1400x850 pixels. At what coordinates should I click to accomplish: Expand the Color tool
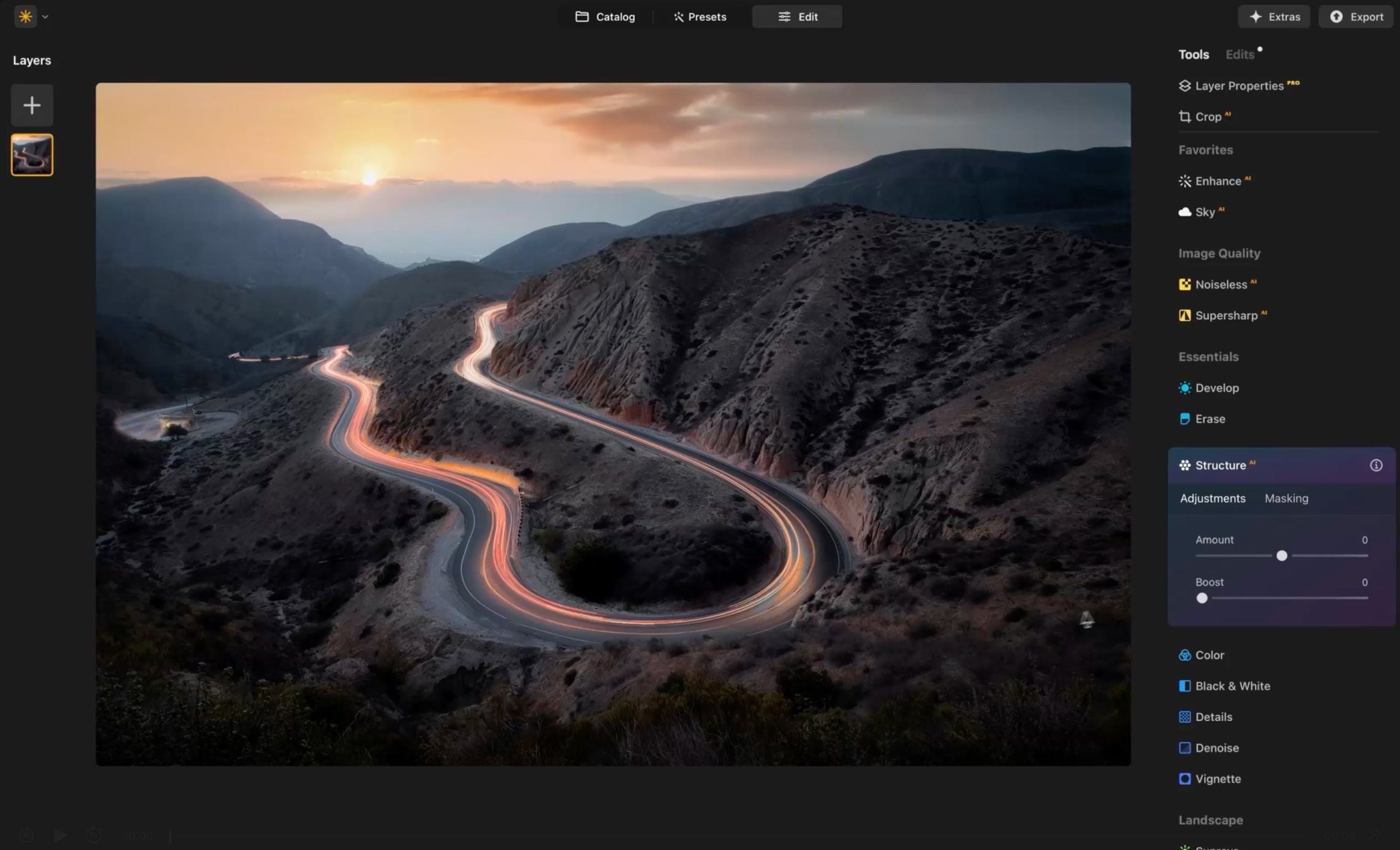click(1201, 655)
